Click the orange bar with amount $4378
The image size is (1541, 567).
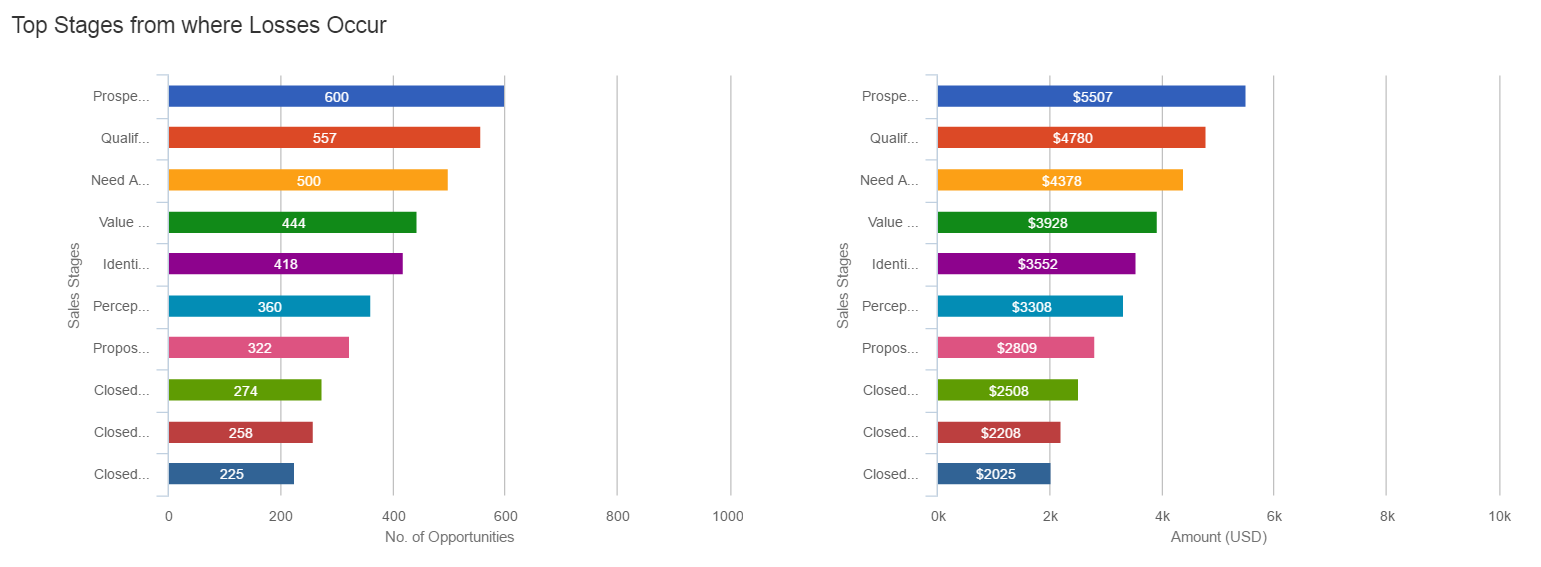pos(1060,180)
